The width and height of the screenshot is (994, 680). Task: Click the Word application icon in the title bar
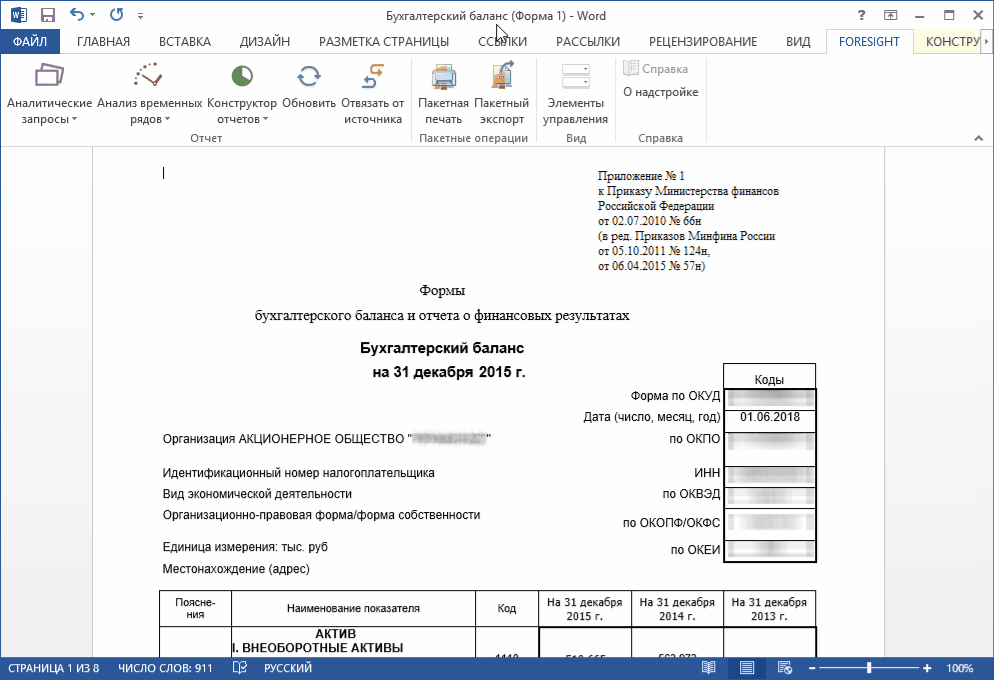pyautogui.click(x=18, y=15)
